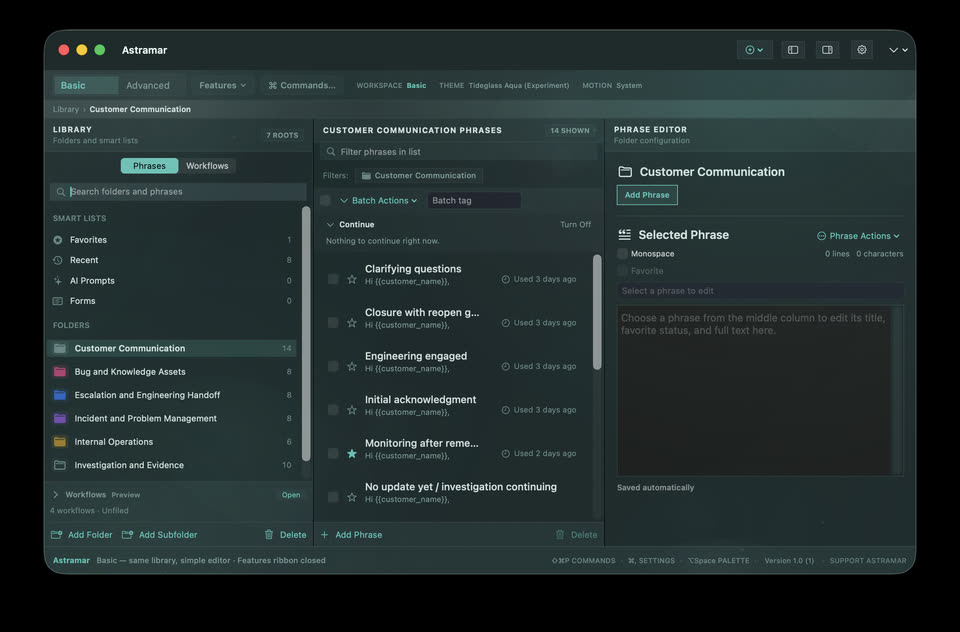Favorite the Engineering engaged phrase star
Image resolution: width=960 pixels, height=632 pixels.
pyautogui.click(x=352, y=366)
